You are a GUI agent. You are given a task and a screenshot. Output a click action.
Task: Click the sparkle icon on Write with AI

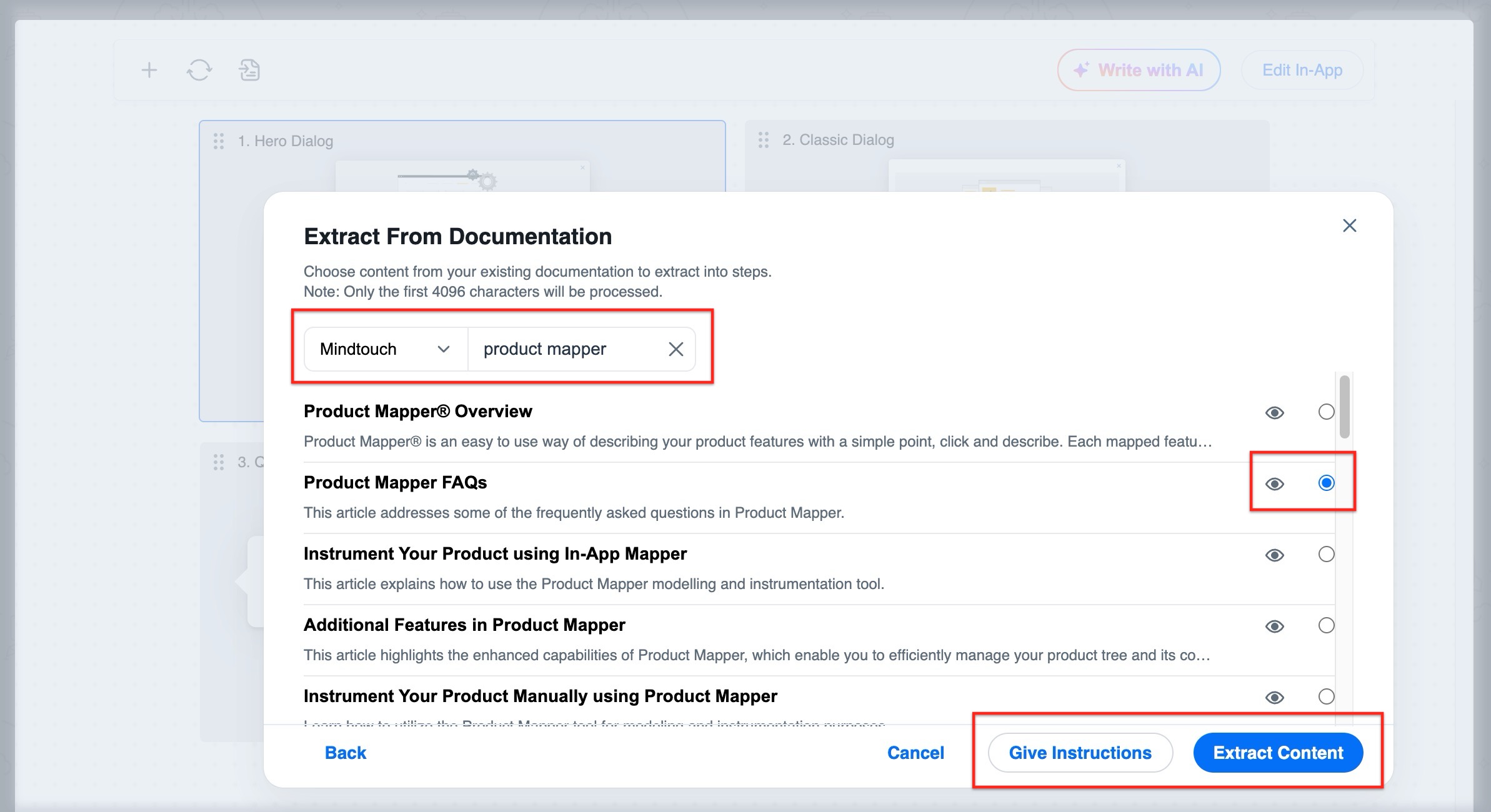1082,69
